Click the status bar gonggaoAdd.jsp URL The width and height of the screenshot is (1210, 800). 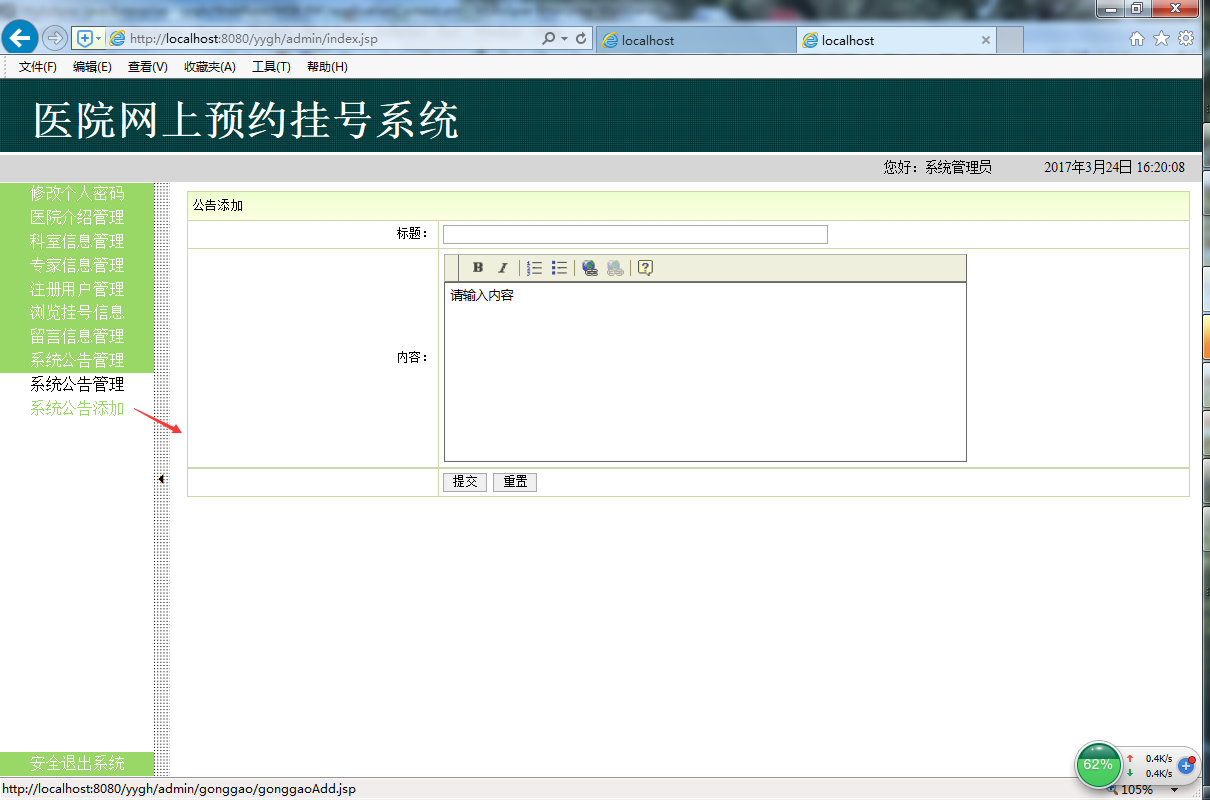point(179,789)
